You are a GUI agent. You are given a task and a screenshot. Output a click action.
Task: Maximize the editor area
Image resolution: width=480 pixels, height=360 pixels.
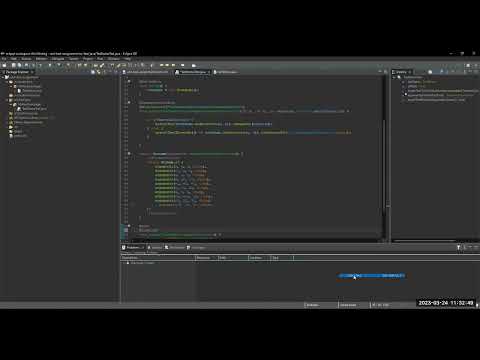click(386, 72)
